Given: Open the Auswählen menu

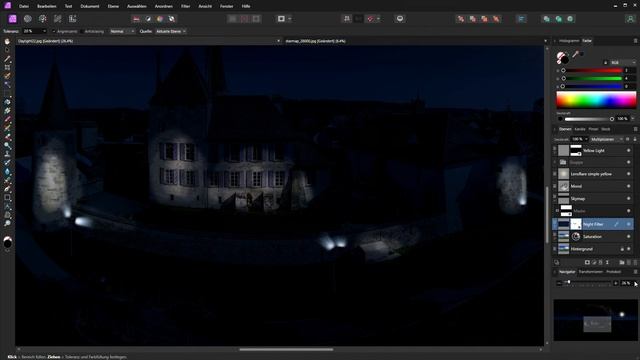Looking at the screenshot, I should pos(137,6).
